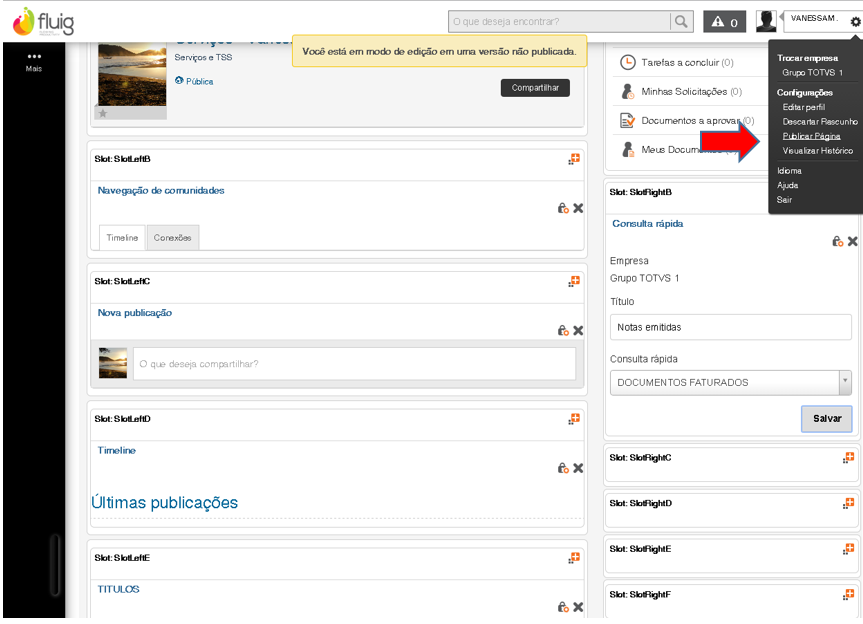Screen dimensions: 863x624
Task: Open the alerts notification counter
Action: click(724, 21)
